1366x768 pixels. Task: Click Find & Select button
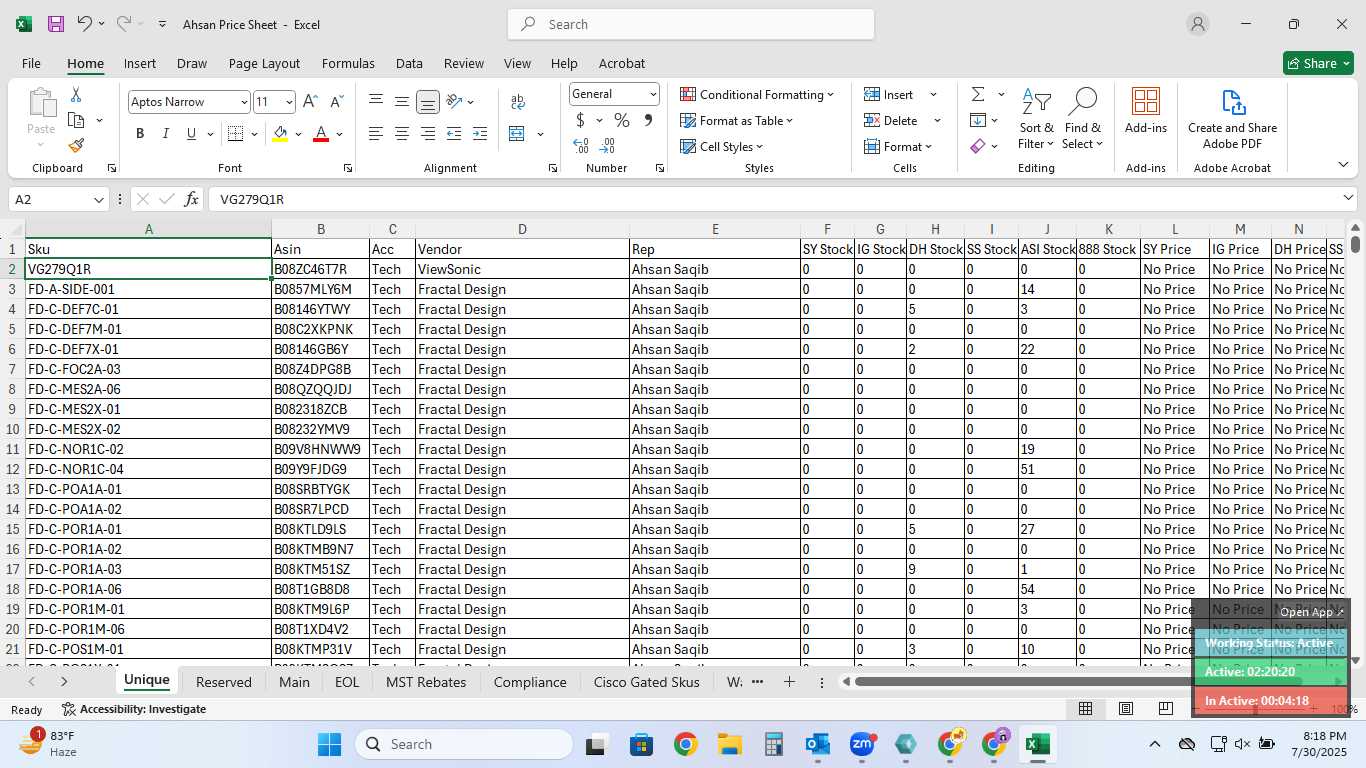1082,119
